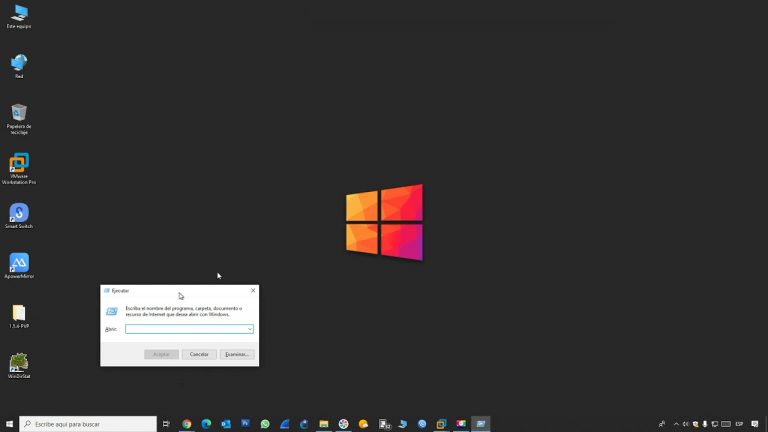Open the People tray icon
The image size is (768, 432).
662,424
